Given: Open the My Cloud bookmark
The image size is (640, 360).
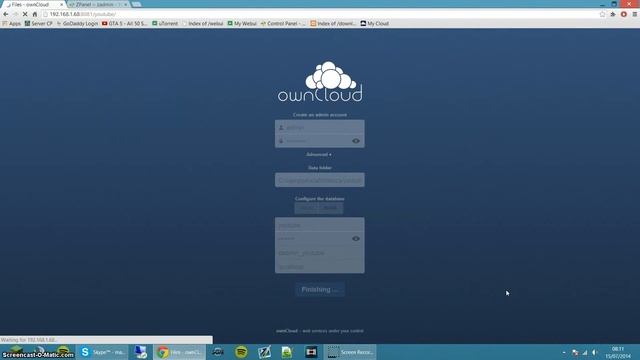Looking at the screenshot, I should [375, 24].
